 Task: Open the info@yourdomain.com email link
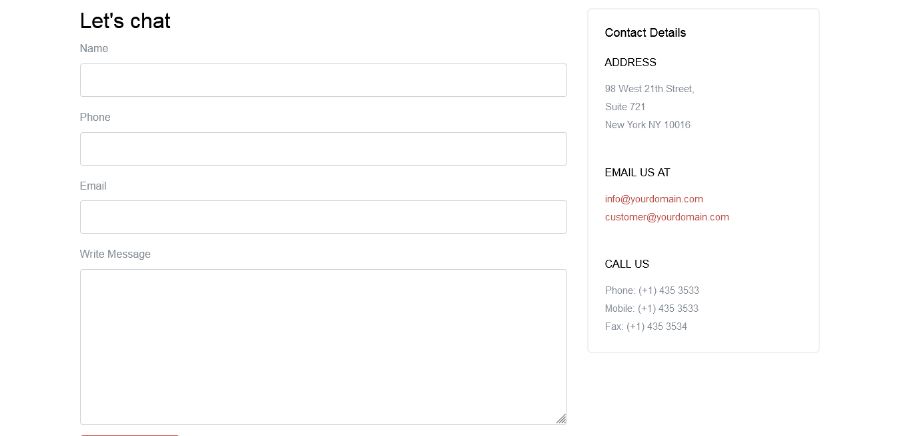pos(654,199)
